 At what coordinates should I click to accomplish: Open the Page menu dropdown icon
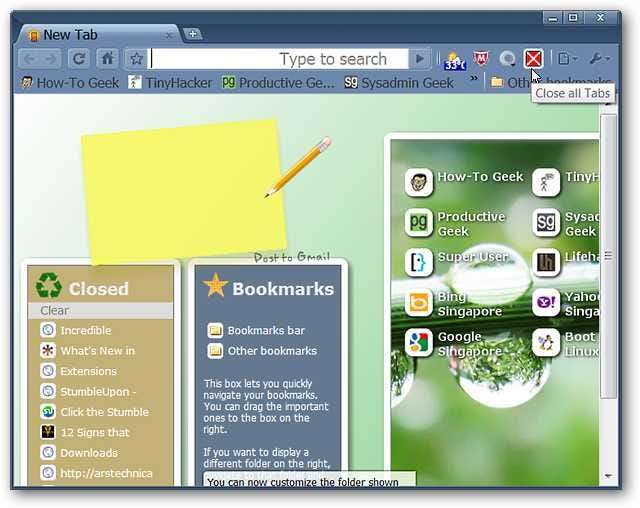pyautogui.click(x=567, y=59)
